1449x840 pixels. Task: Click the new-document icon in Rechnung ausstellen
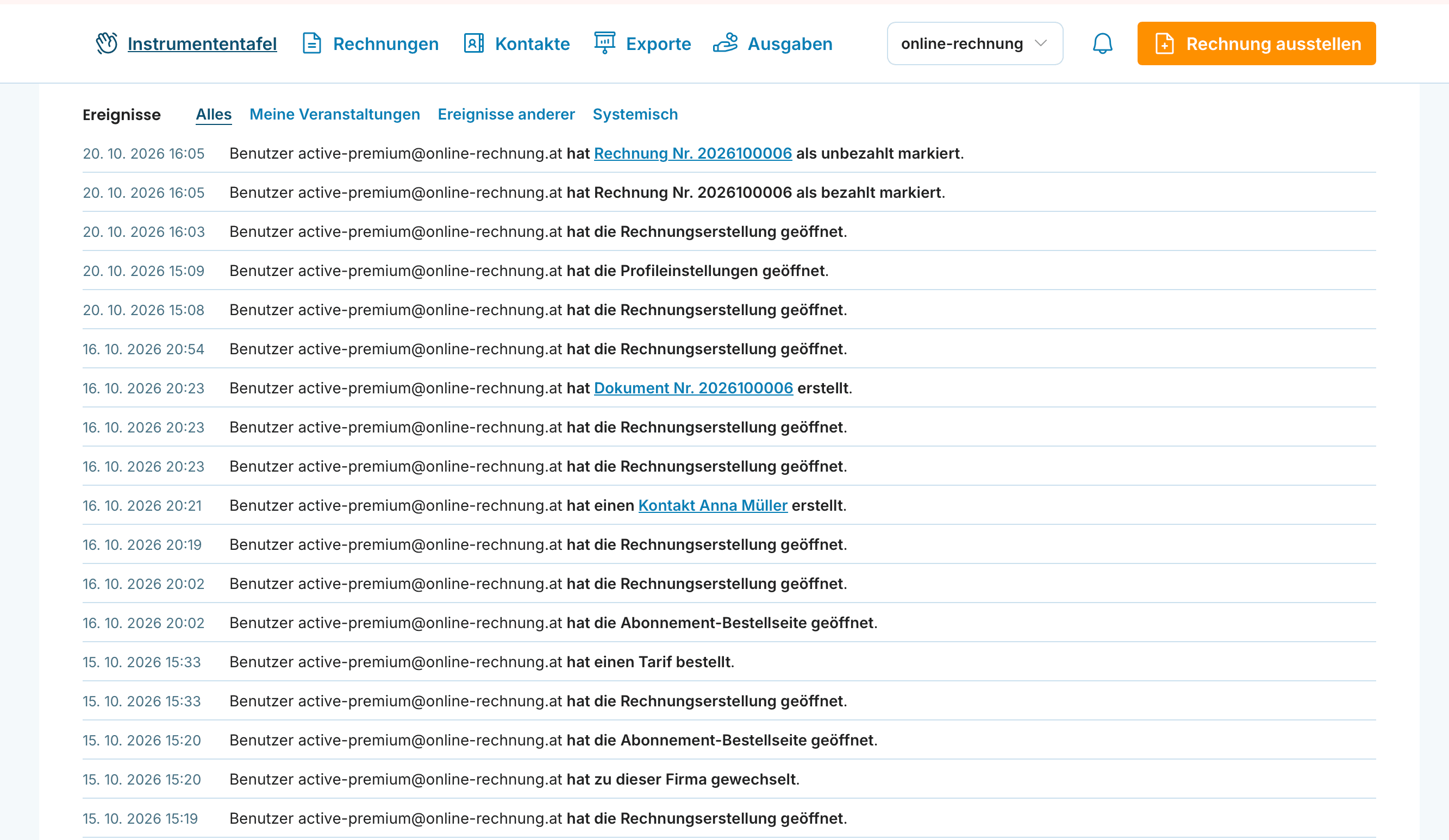pyautogui.click(x=1164, y=43)
